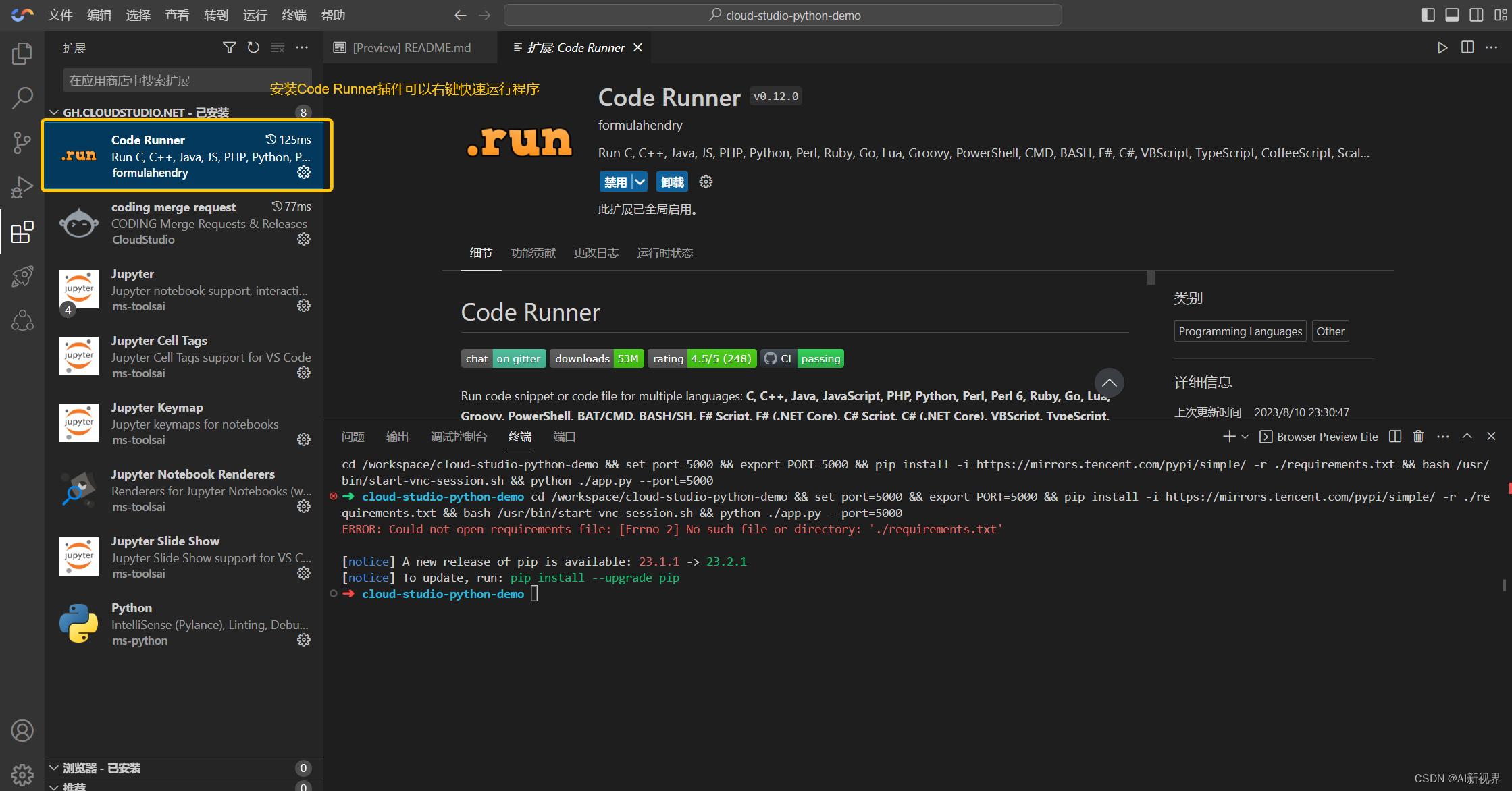Open manage gear for Python extension

304,640
